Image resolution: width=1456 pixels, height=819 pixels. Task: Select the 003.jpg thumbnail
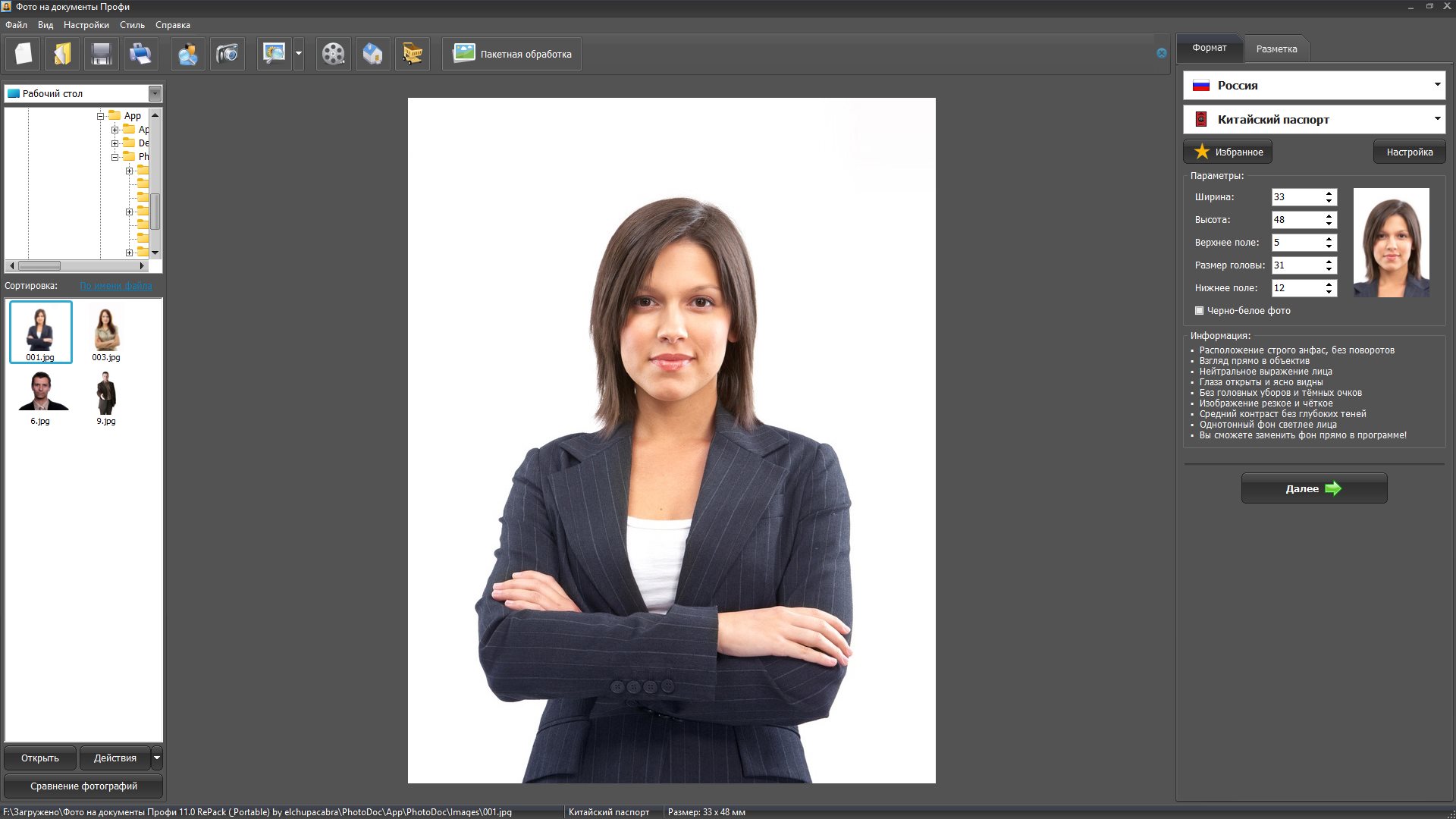[x=105, y=334]
